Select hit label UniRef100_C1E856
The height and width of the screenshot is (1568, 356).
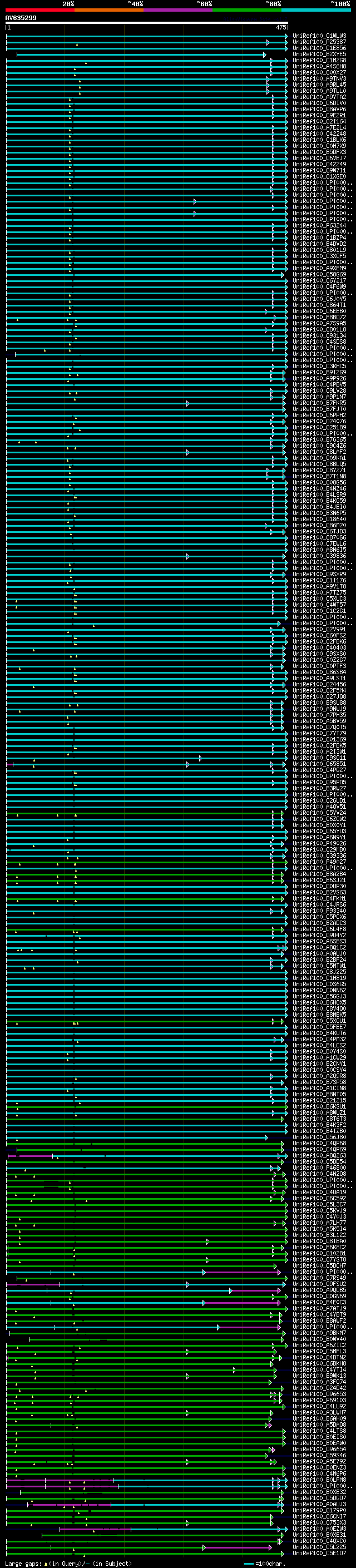pyautogui.click(x=319, y=48)
